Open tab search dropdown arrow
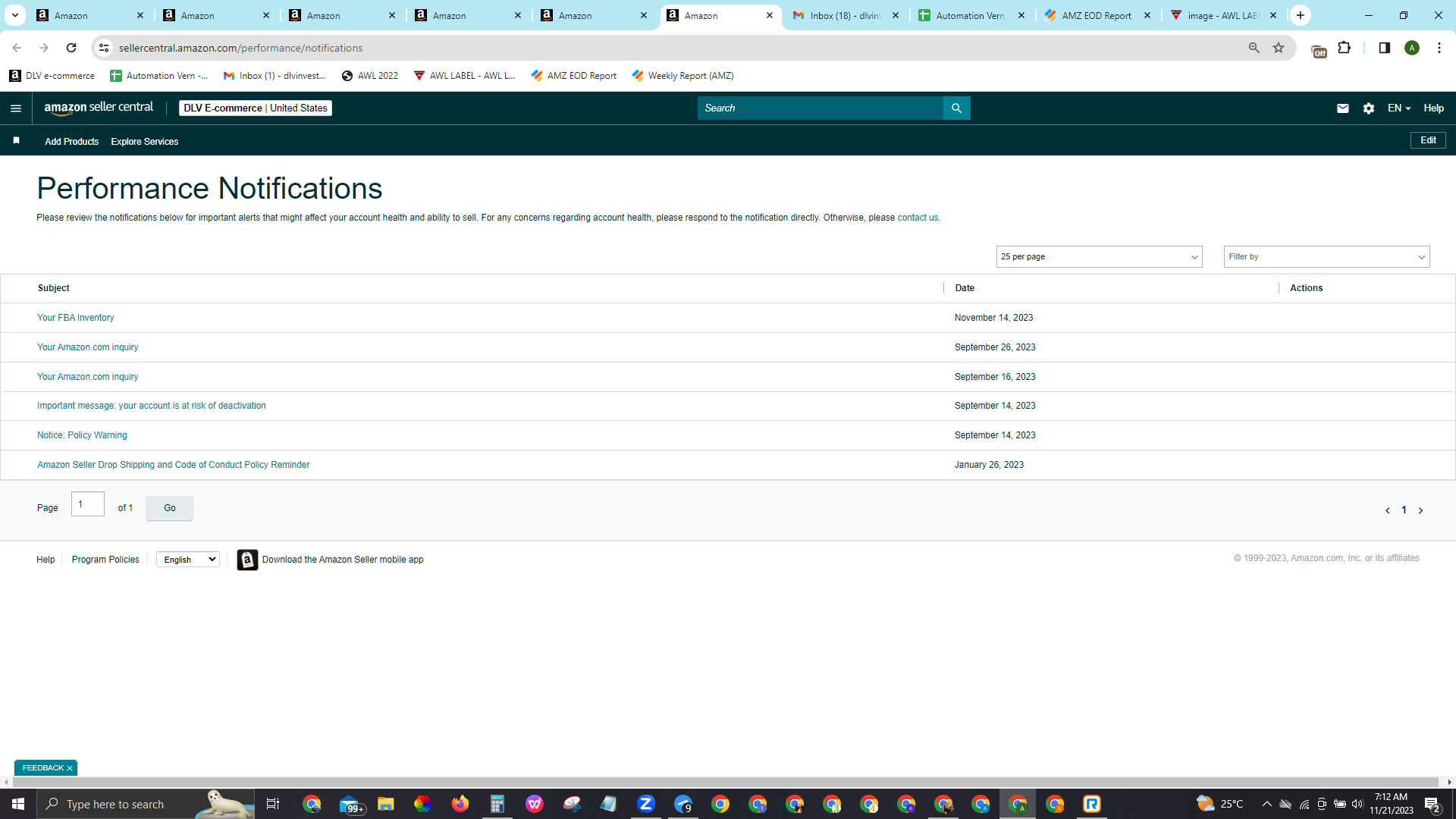1456x819 pixels. pos(14,15)
